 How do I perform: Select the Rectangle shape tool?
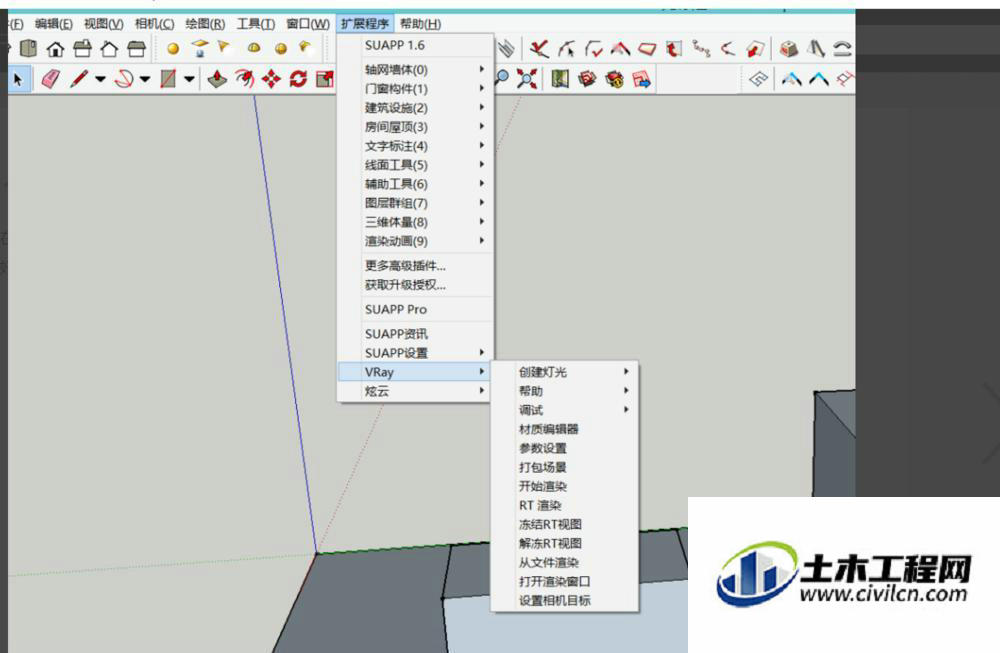click(168, 79)
